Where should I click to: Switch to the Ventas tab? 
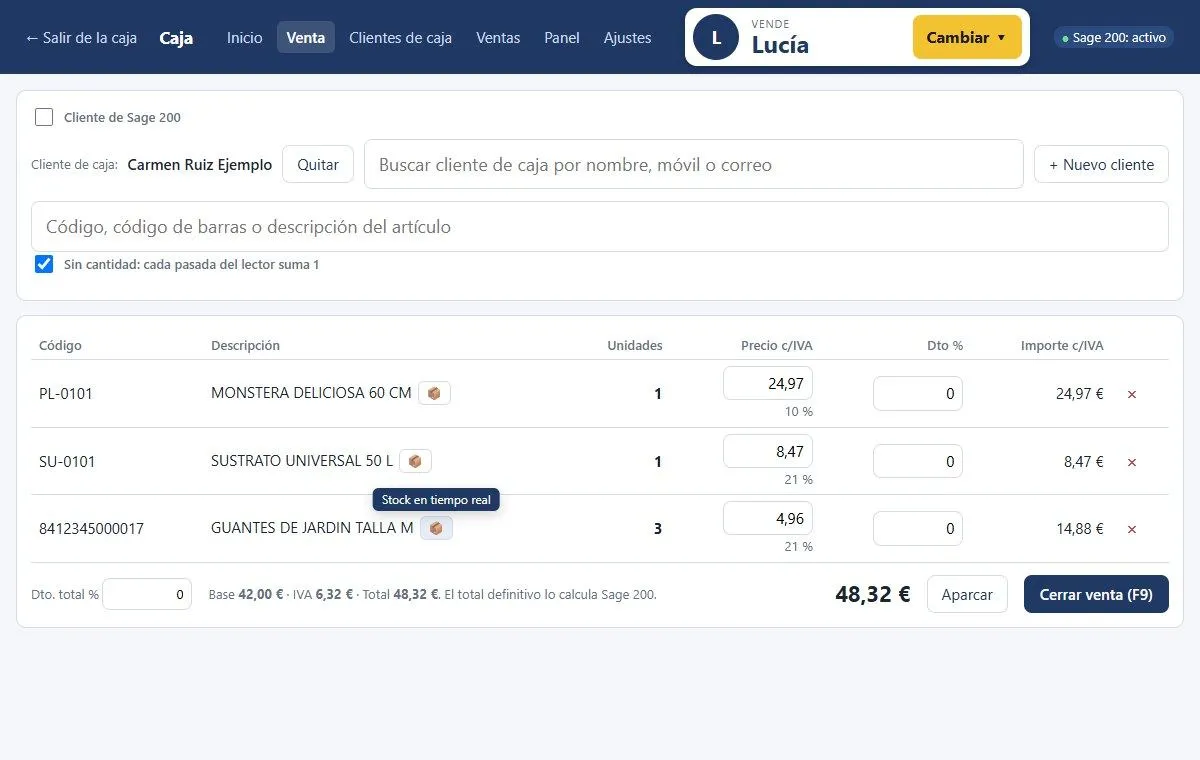498,37
